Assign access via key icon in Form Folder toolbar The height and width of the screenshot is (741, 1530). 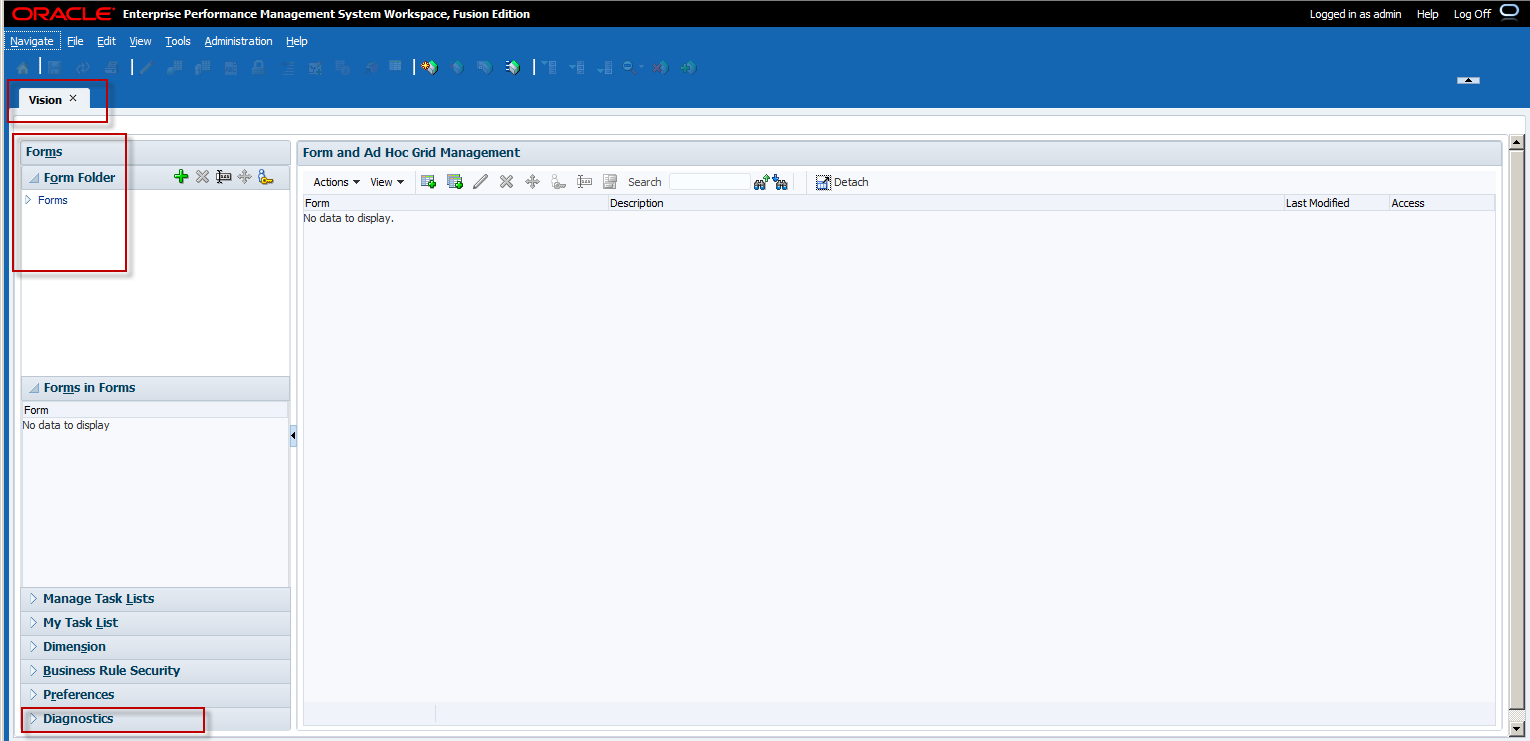tap(265, 177)
